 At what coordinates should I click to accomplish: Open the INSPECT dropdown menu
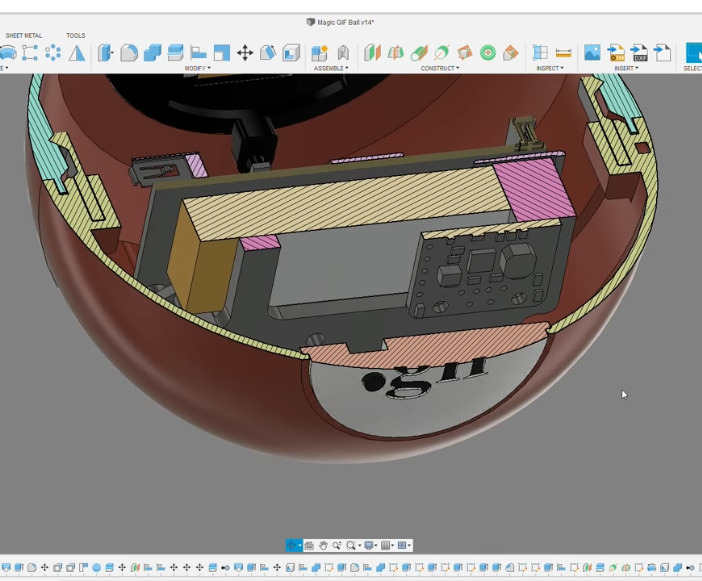pos(549,68)
